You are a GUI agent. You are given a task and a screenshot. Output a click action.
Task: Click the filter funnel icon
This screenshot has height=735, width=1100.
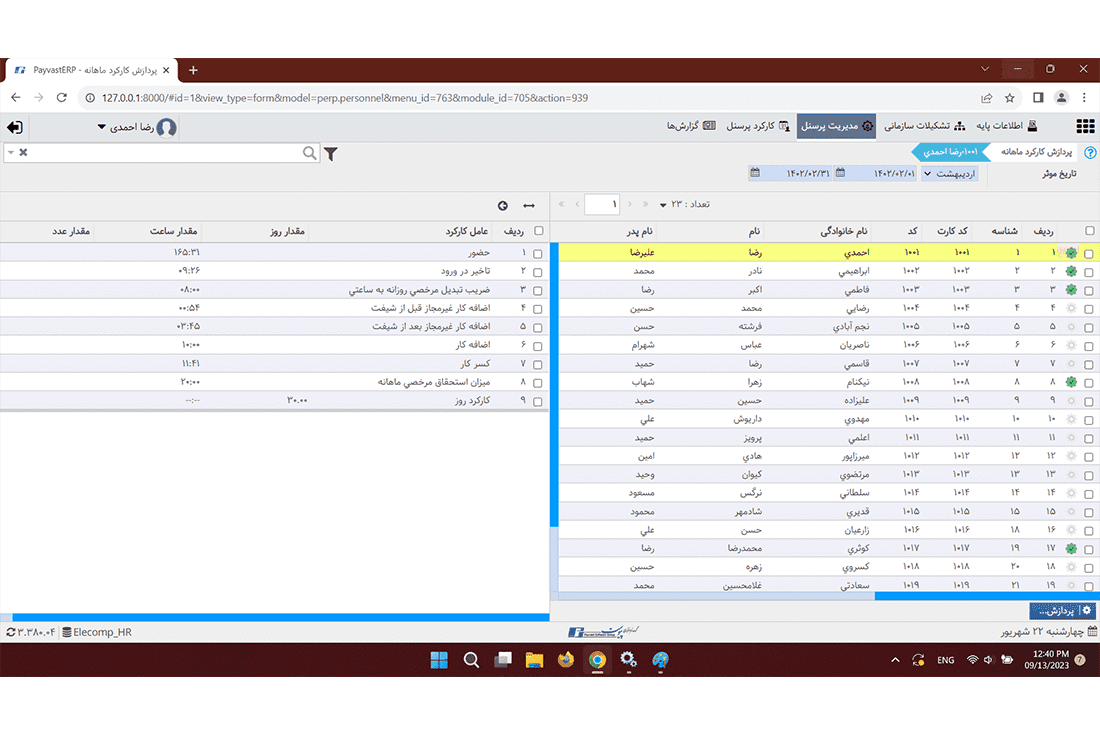click(x=330, y=153)
